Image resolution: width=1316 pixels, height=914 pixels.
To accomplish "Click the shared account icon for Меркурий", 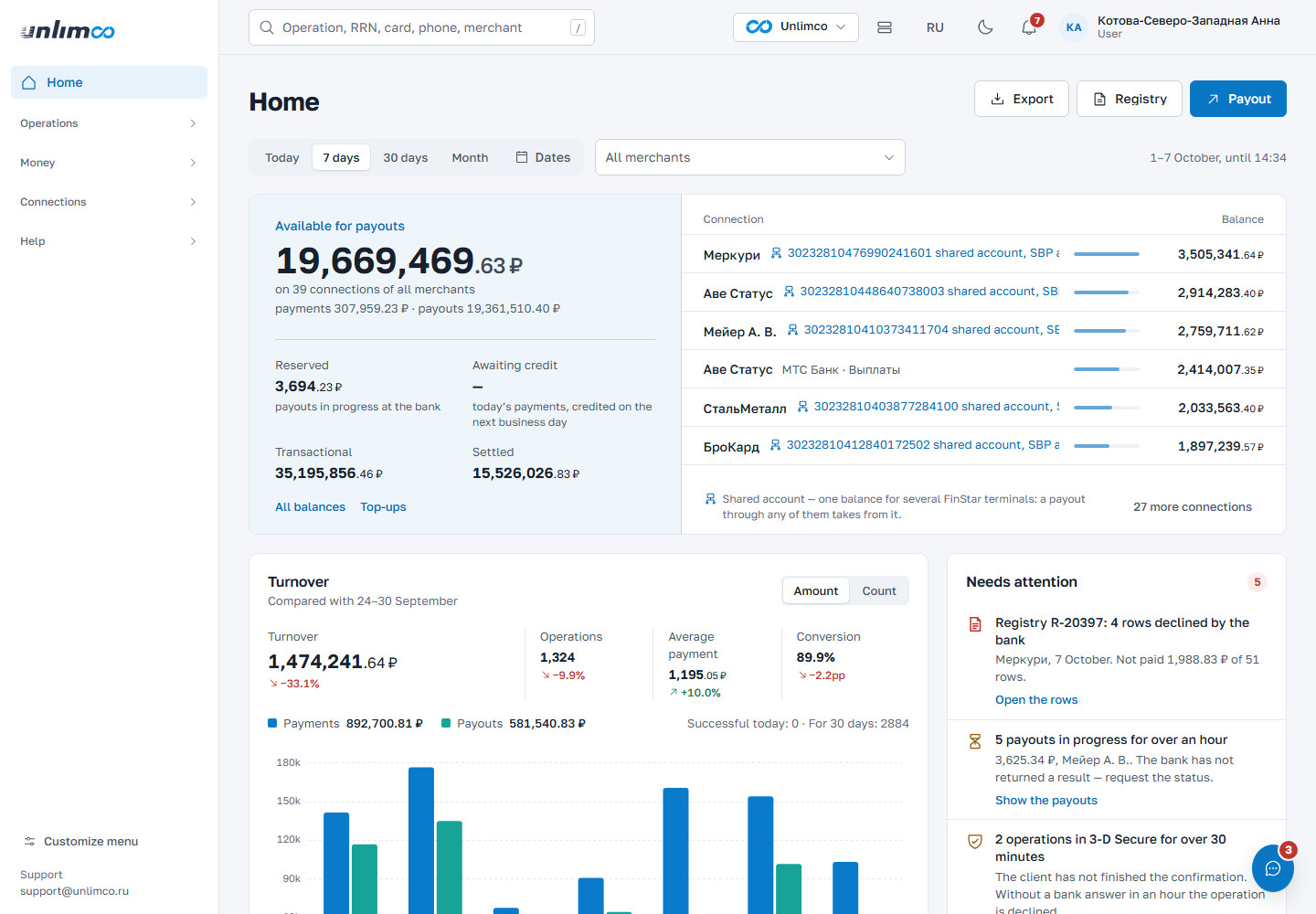I will pos(776,253).
